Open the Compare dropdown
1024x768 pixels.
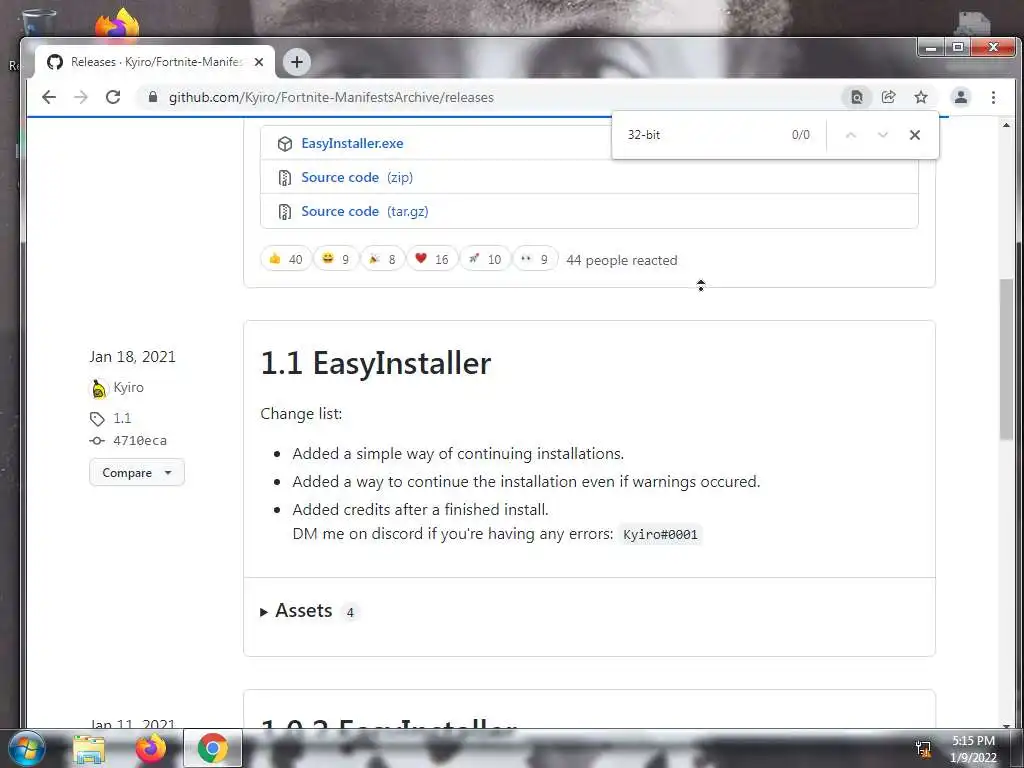[136, 472]
